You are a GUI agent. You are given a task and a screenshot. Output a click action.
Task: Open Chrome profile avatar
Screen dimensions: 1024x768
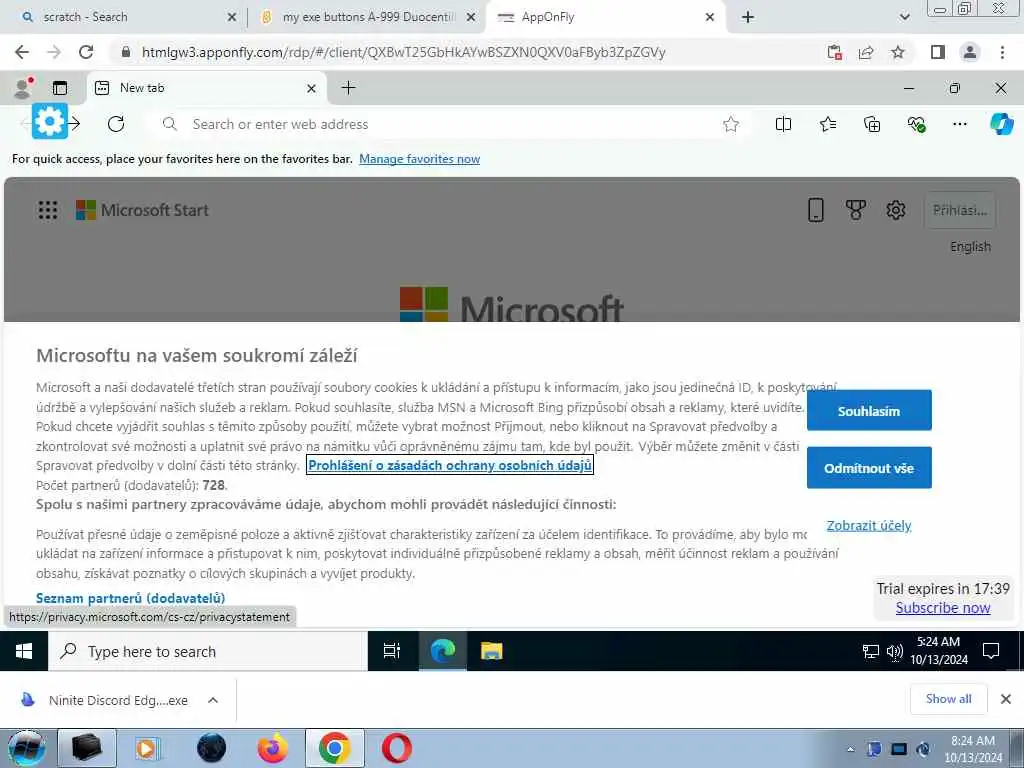(970, 52)
